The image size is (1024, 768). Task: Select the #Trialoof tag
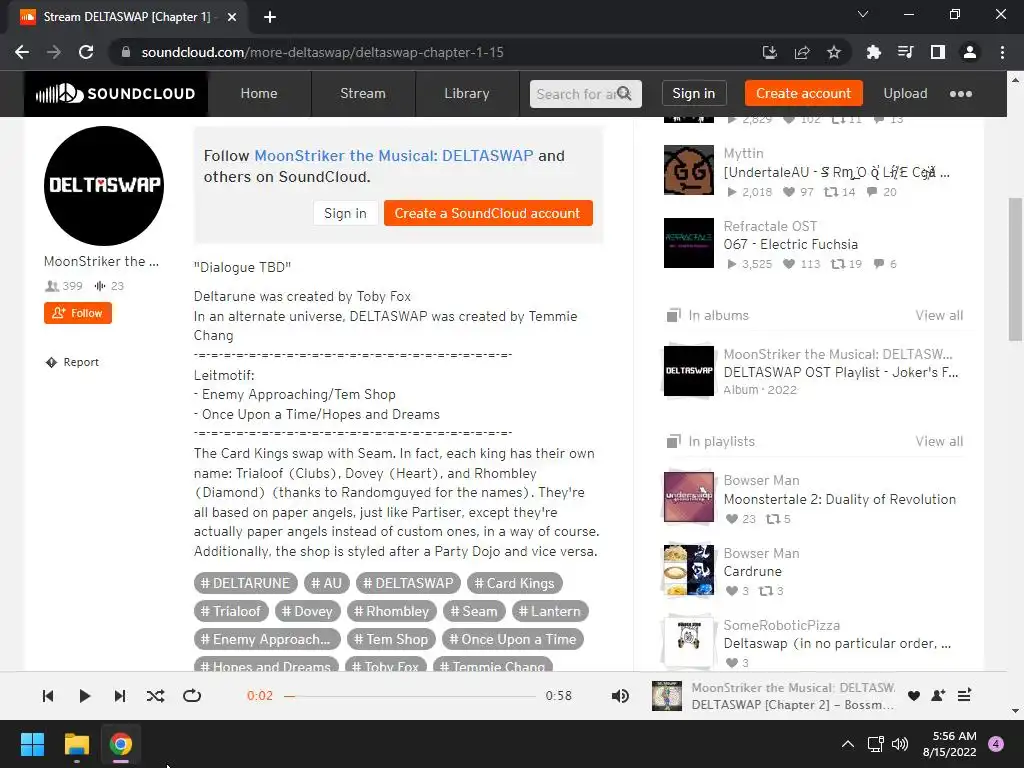point(231,611)
